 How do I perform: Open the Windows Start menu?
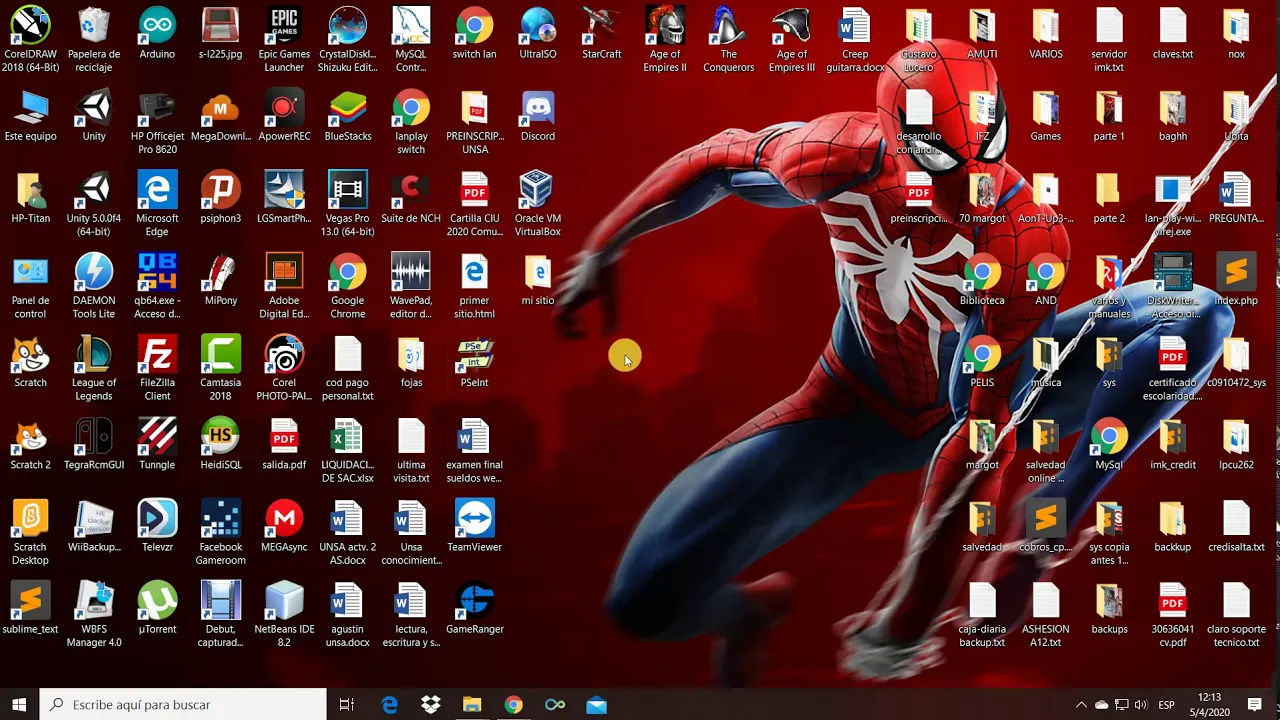19,705
